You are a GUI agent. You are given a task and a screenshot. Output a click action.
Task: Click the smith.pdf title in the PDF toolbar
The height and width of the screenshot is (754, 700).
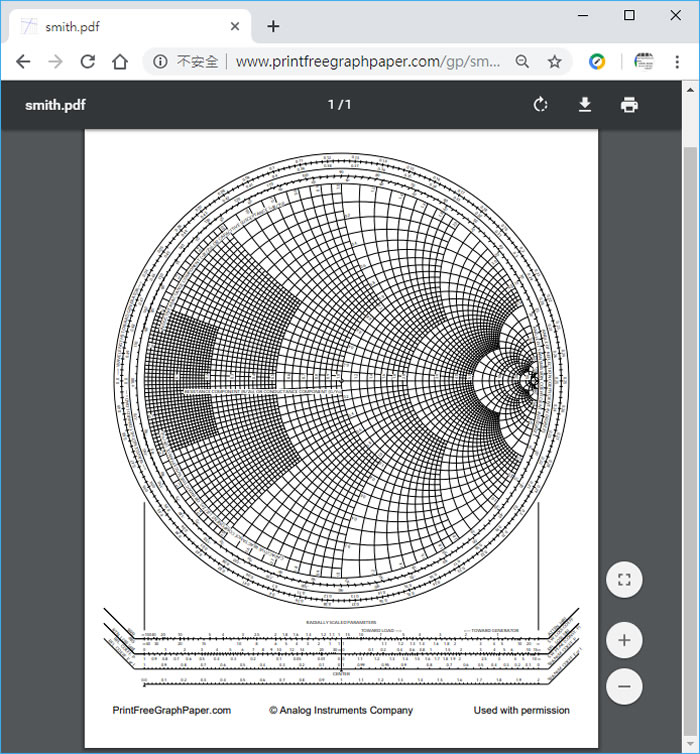[55, 105]
